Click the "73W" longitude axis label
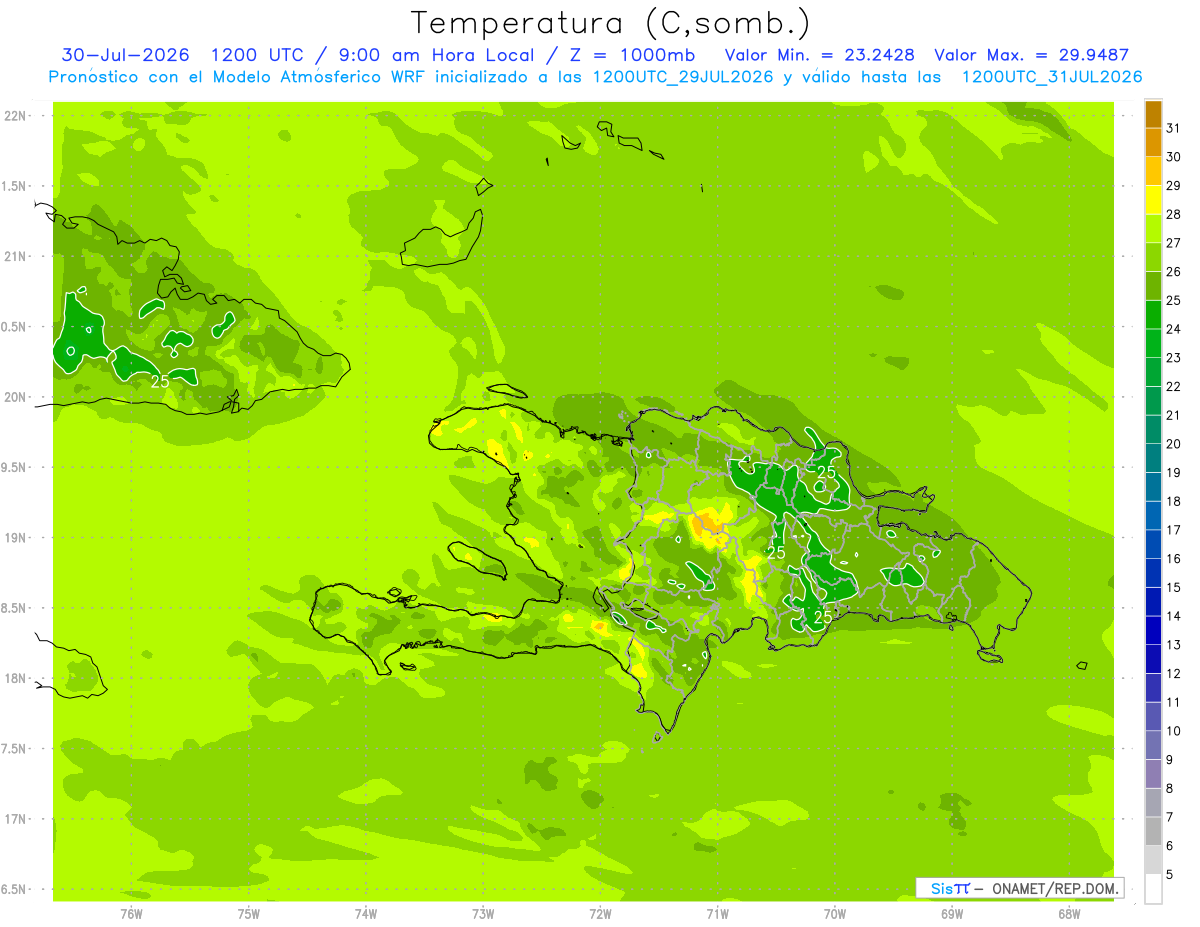The image size is (1200, 927). [x=483, y=914]
